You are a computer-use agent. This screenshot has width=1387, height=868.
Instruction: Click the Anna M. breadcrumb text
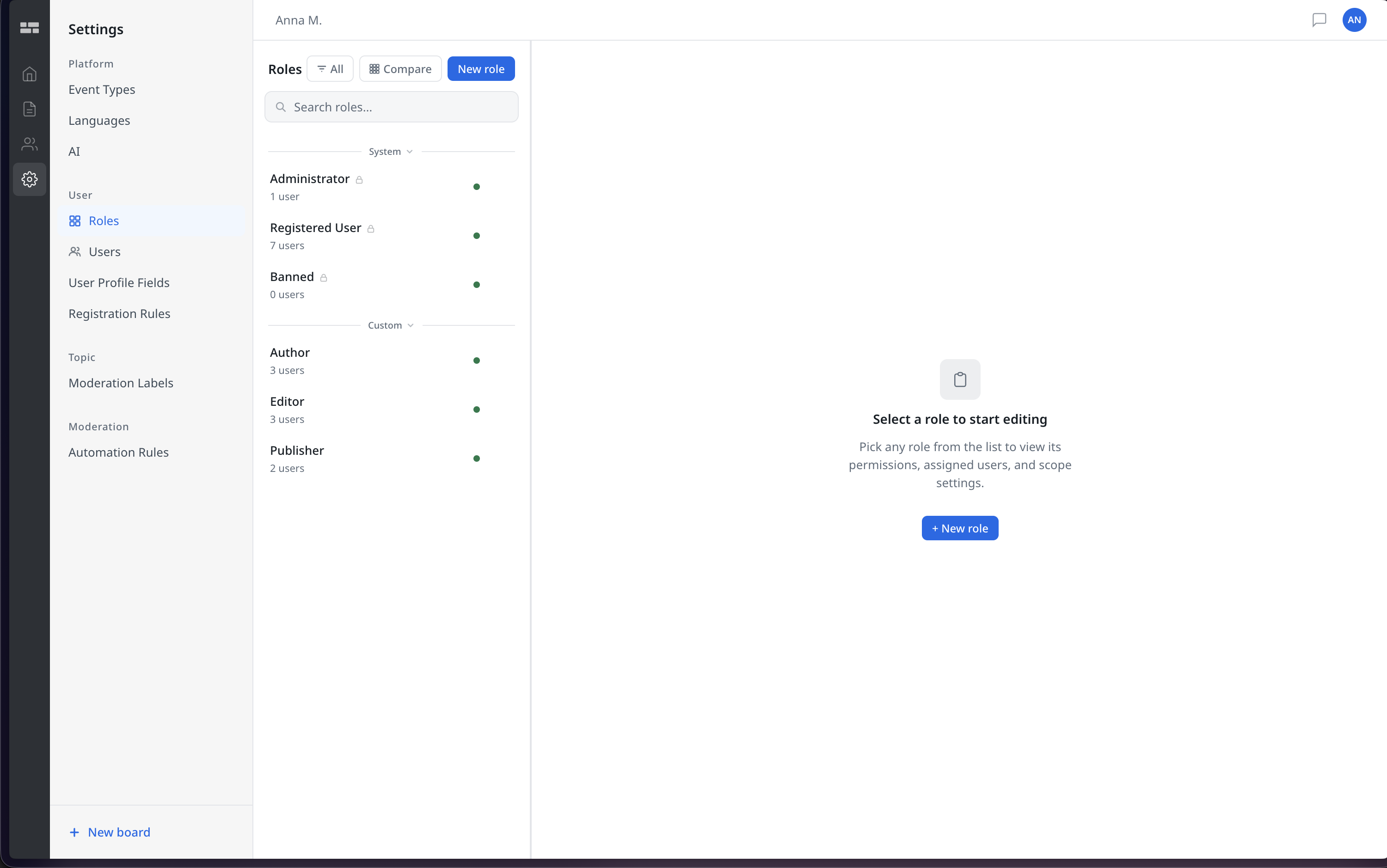[x=299, y=20]
